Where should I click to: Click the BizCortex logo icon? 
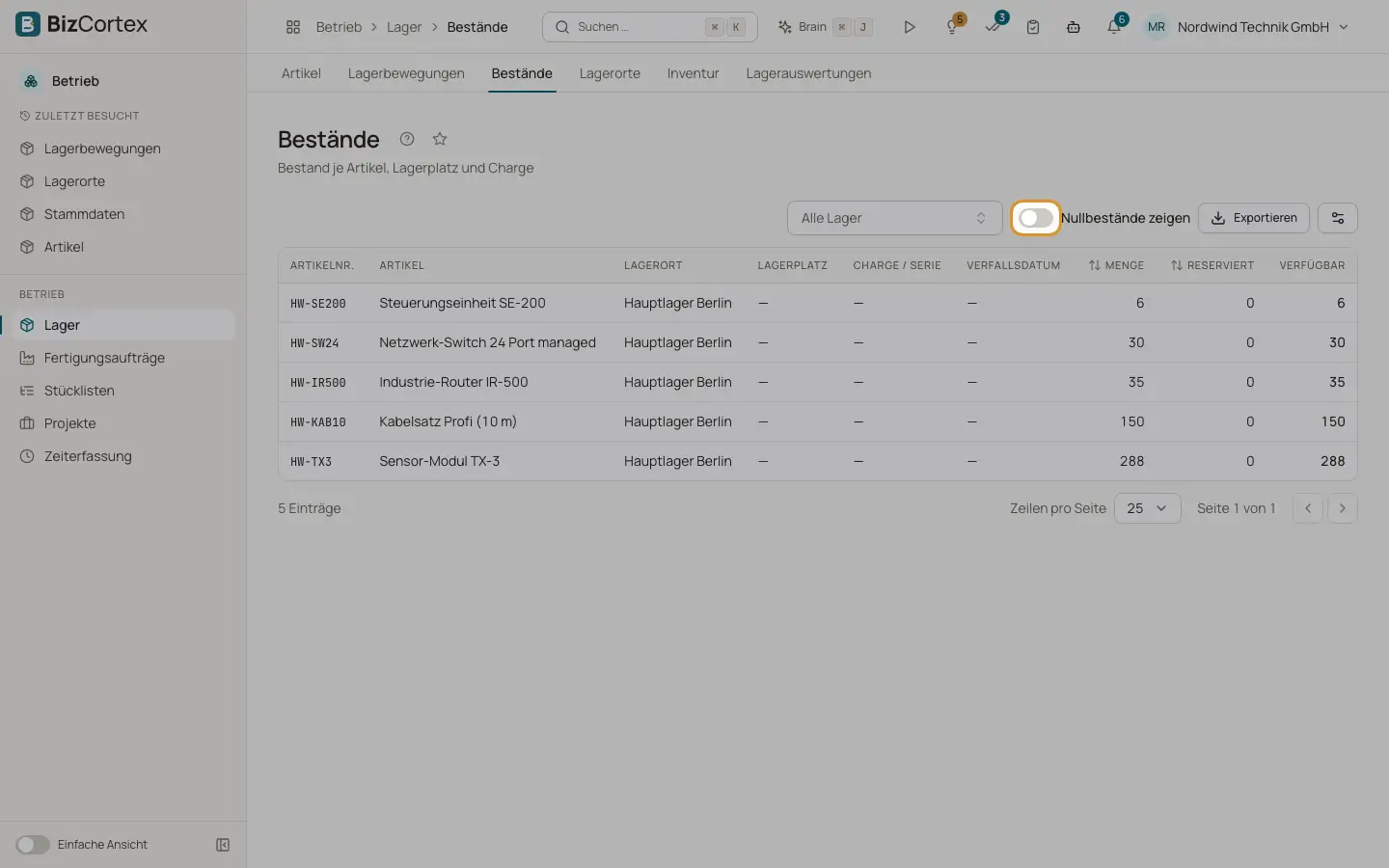click(28, 24)
